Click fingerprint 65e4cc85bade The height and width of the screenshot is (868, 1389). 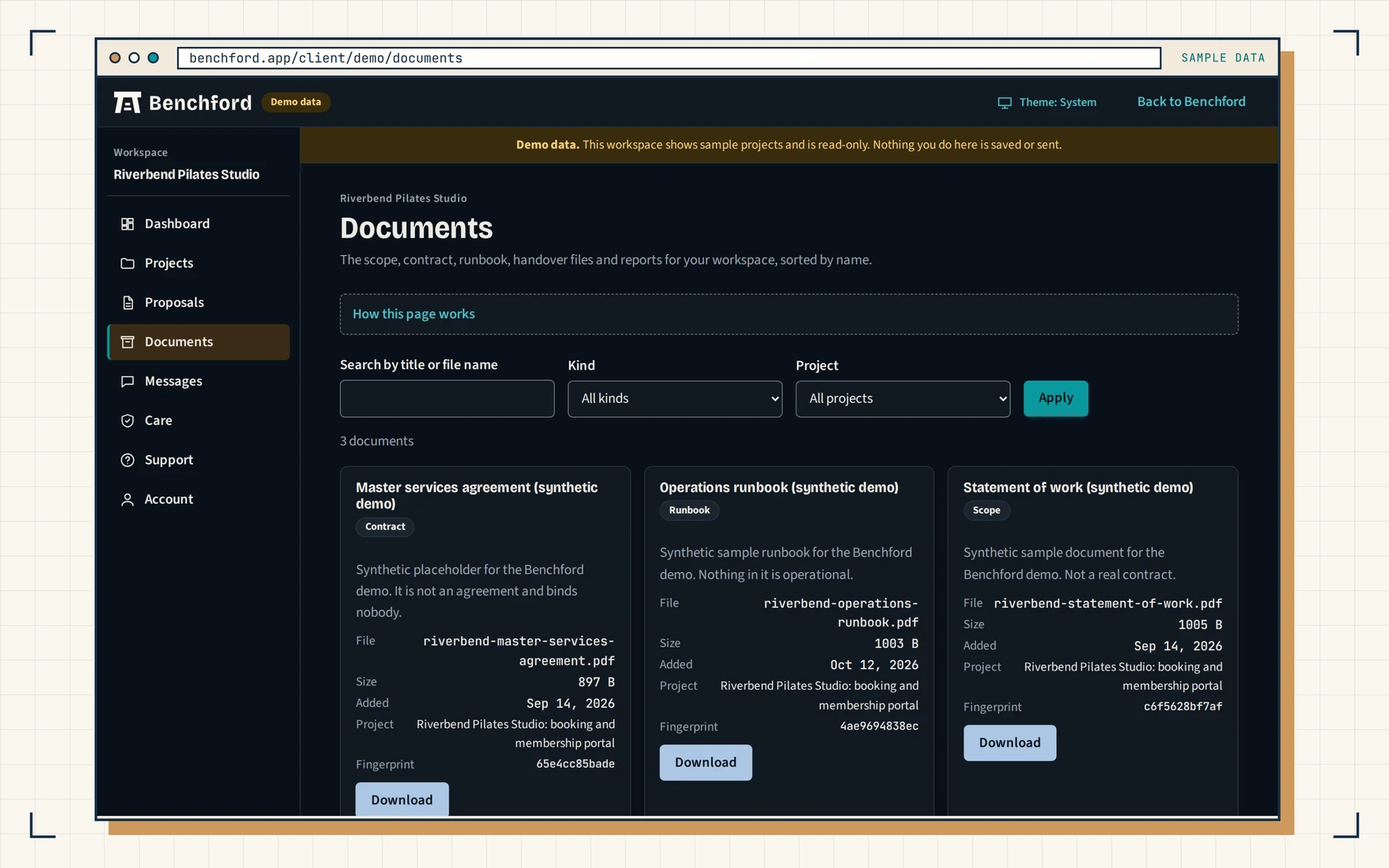575,764
